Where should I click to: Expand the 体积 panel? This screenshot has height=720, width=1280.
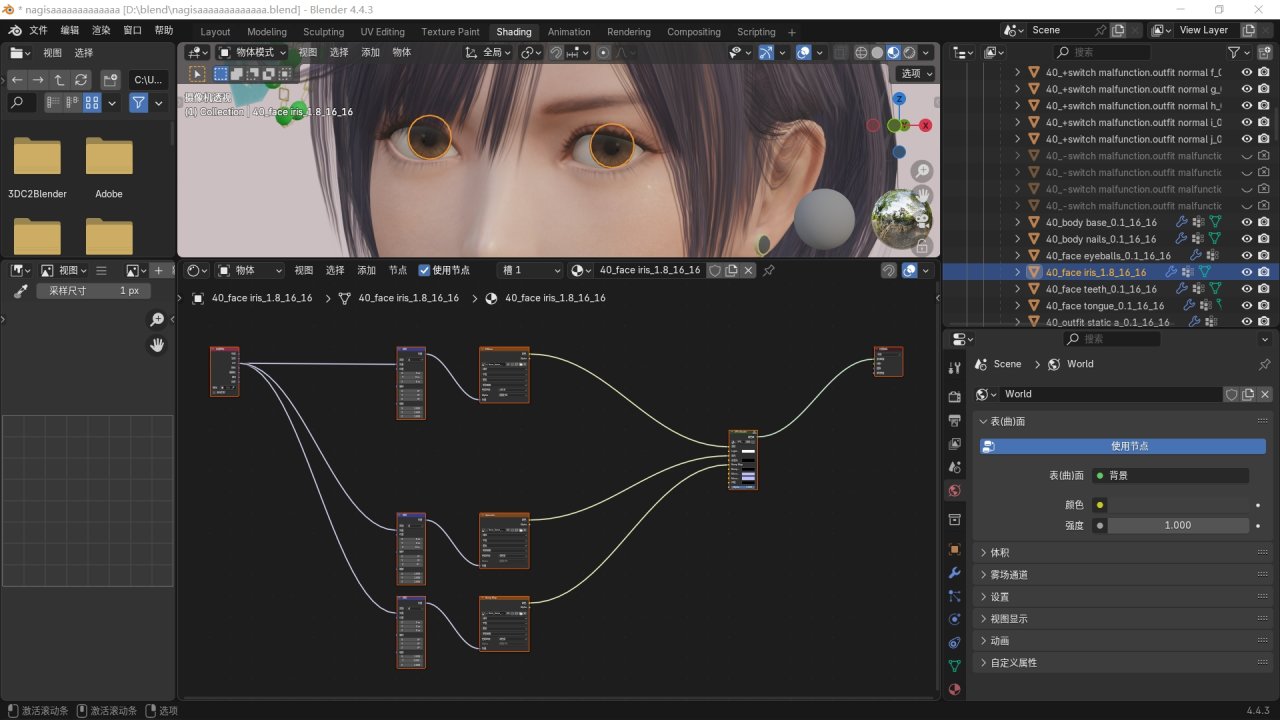coord(1000,552)
